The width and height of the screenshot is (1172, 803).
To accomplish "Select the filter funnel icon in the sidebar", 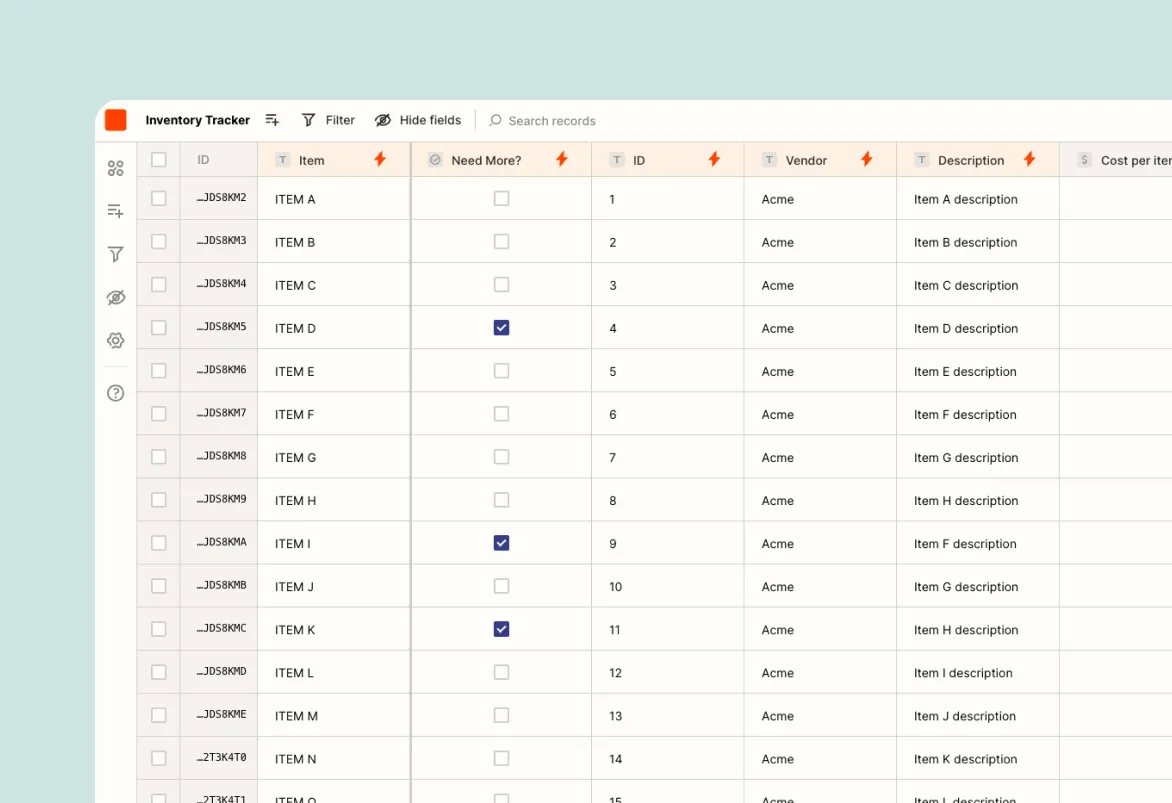I will point(115,254).
